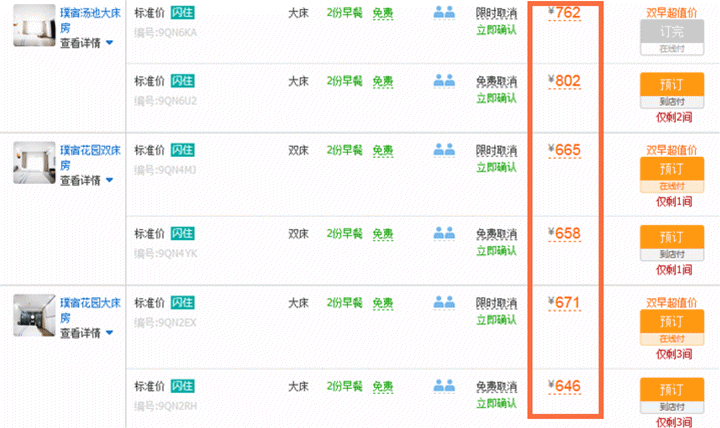Click 免费取消 in the ¥646 row
720x428 pixels.
496,387
